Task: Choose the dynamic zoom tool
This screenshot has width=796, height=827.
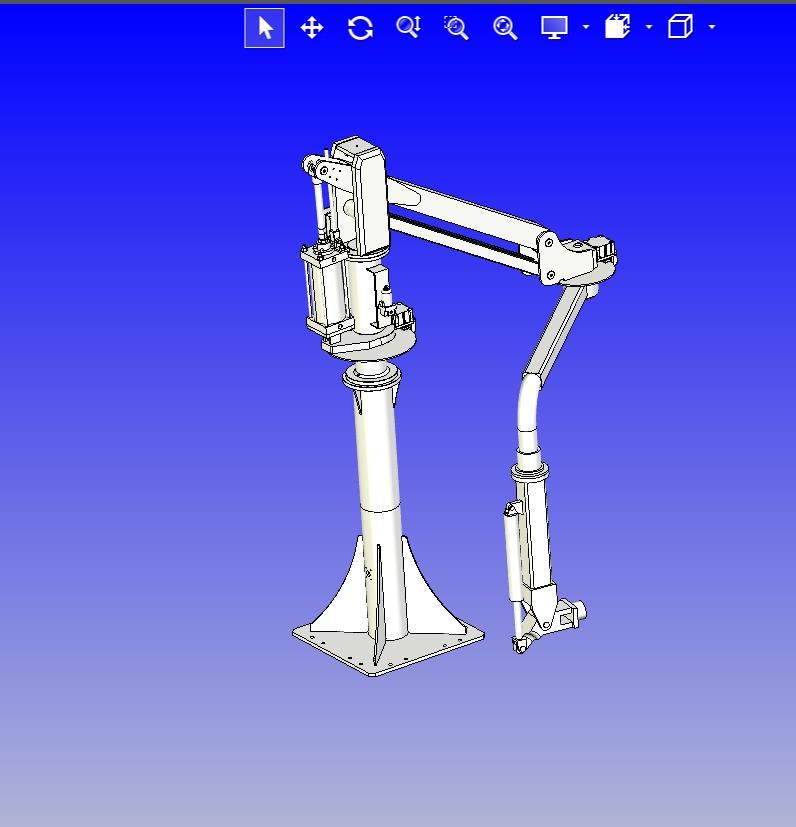Action: pos(408,27)
